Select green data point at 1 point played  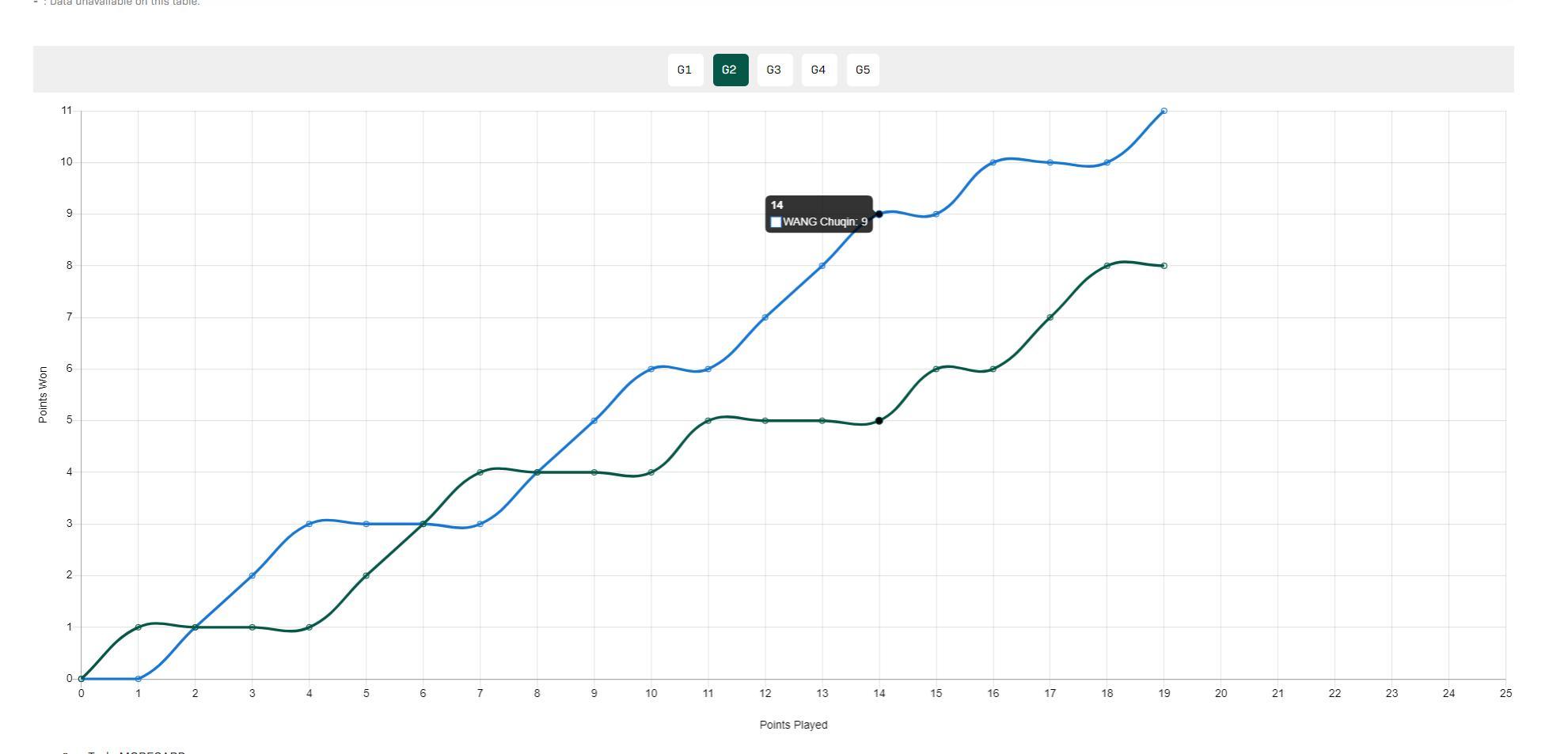click(139, 627)
